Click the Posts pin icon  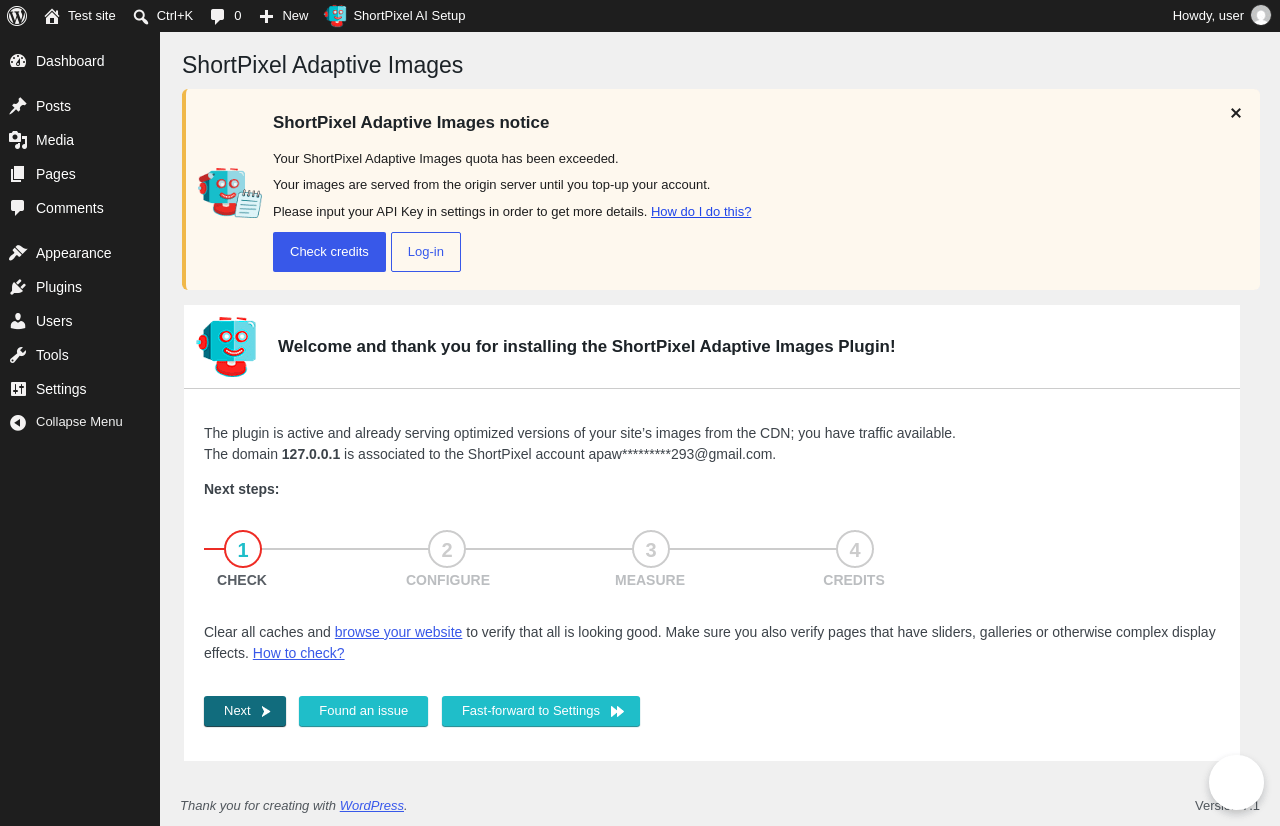pyautogui.click(x=18, y=106)
